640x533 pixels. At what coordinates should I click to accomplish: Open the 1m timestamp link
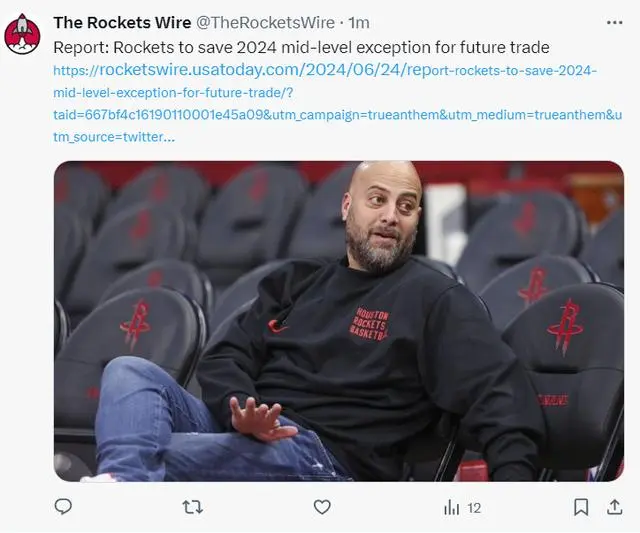coord(359,23)
